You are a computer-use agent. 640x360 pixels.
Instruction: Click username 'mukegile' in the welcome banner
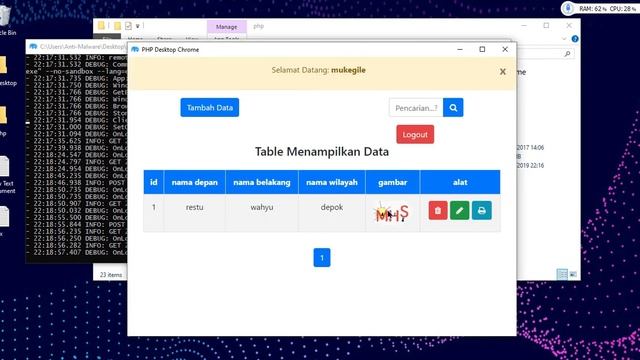(348, 70)
